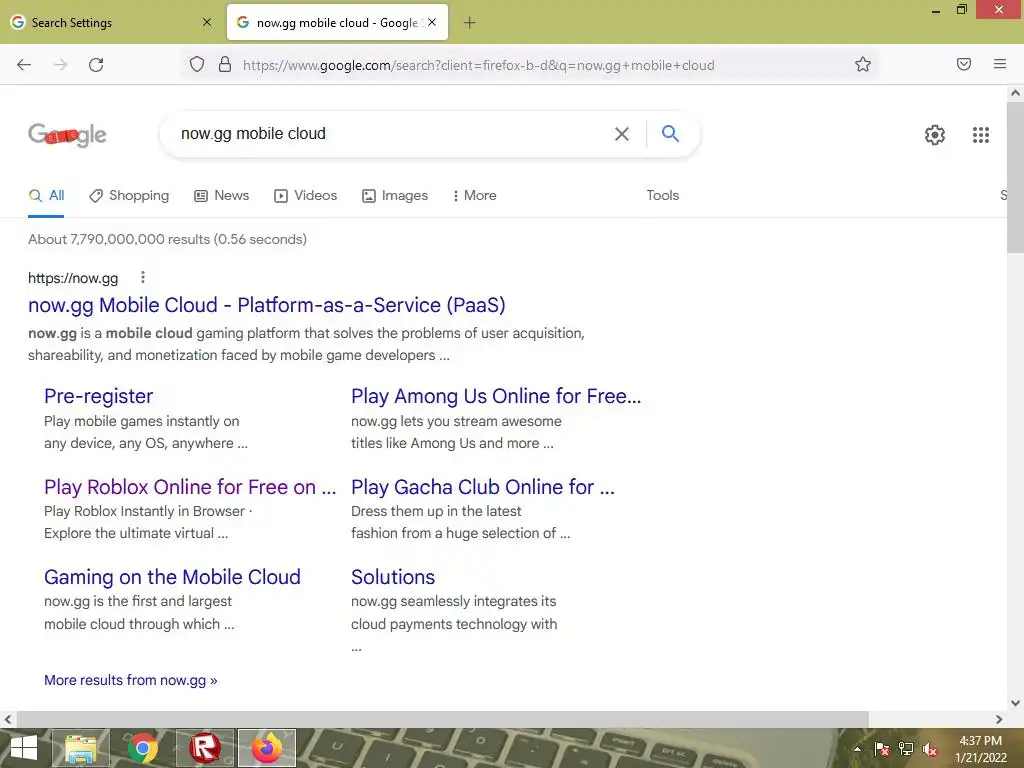This screenshot has height=768, width=1024.
Task: Open Gaming on the Mobile Cloud link
Action: click(172, 577)
